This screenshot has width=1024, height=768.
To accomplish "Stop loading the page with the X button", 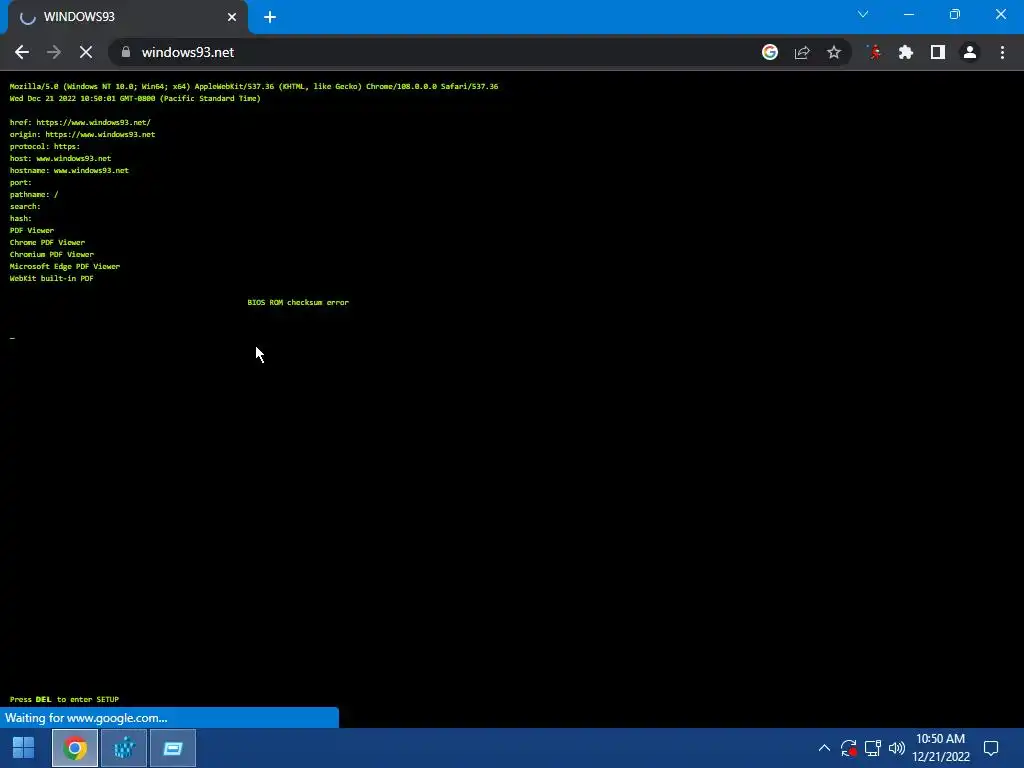I will click(86, 52).
